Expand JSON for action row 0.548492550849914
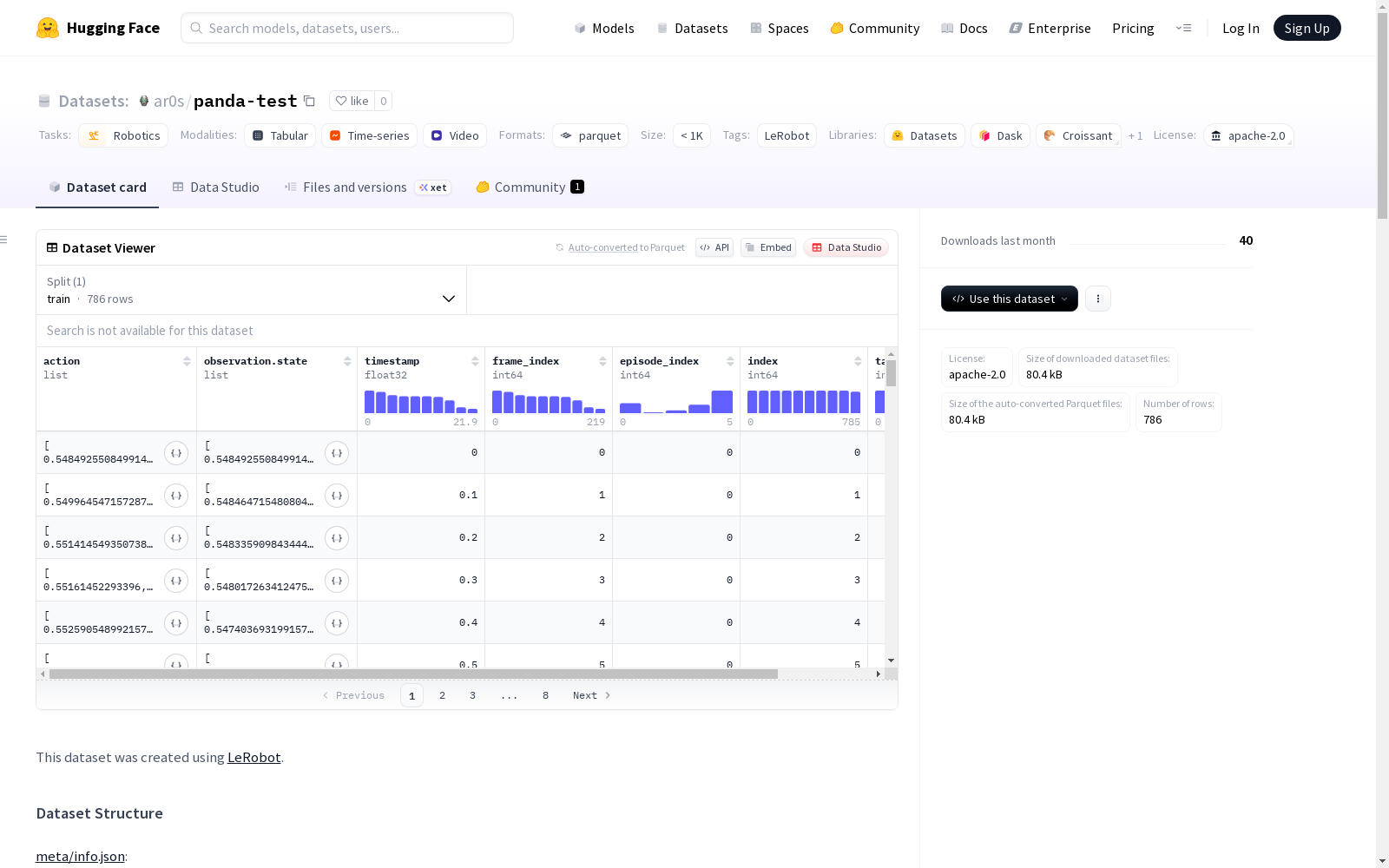 click(x=176, y=453)
